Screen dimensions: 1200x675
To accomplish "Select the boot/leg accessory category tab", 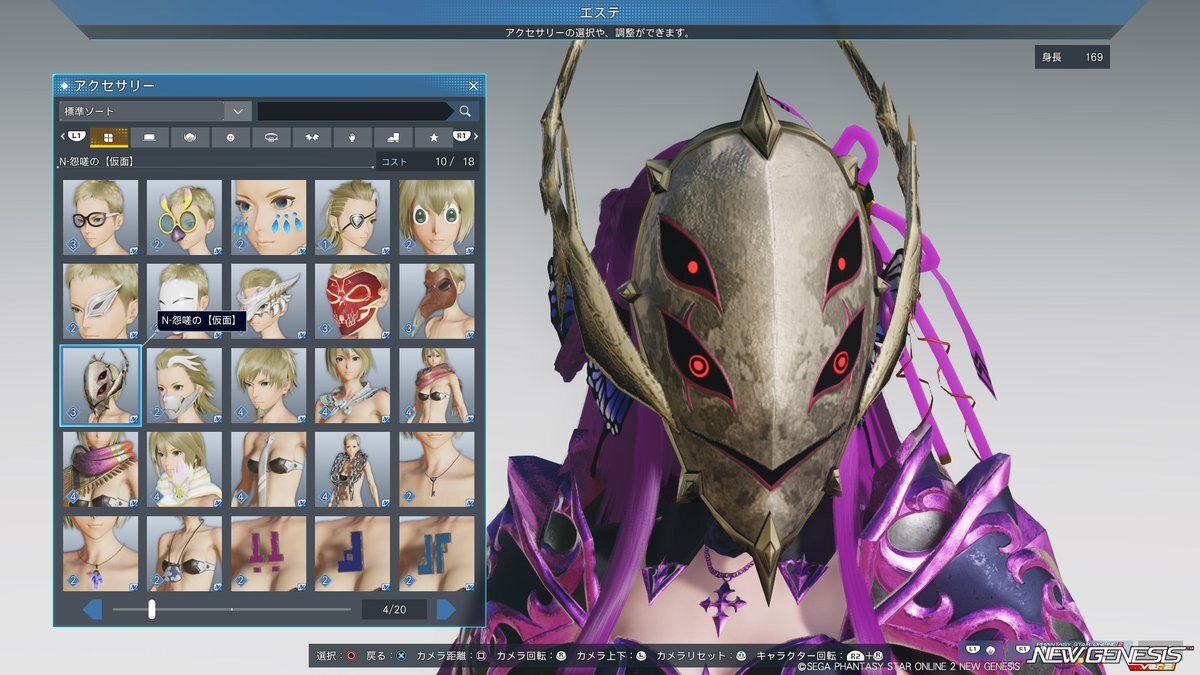I will click(393, 137).
